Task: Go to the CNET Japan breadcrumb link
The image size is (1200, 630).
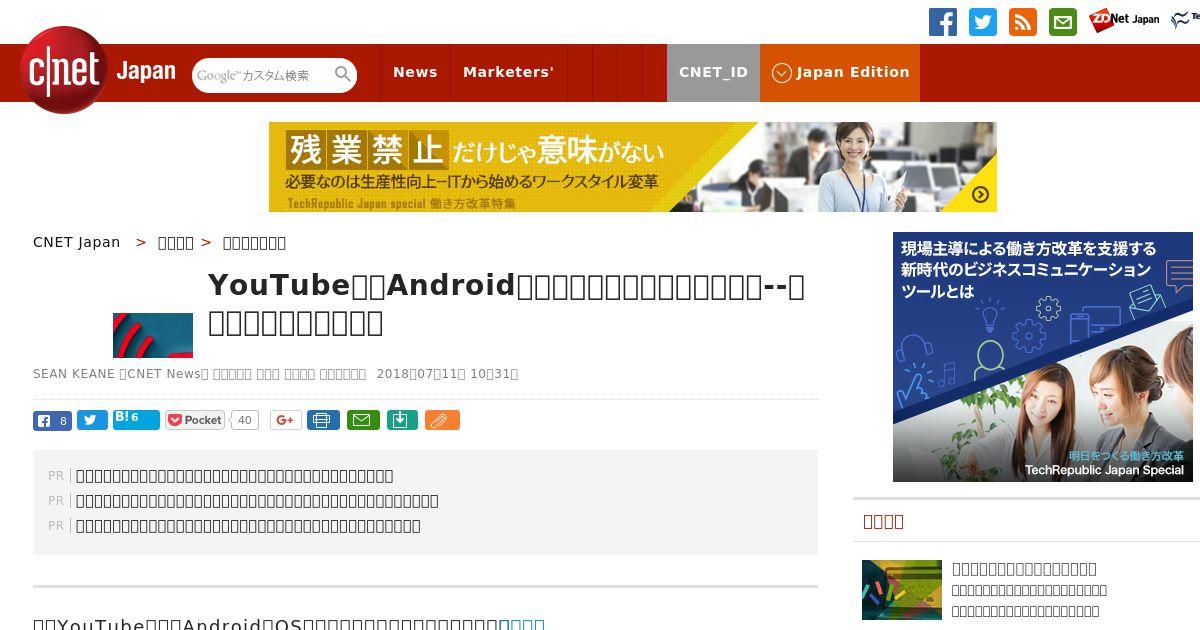Action: (77, 242)
